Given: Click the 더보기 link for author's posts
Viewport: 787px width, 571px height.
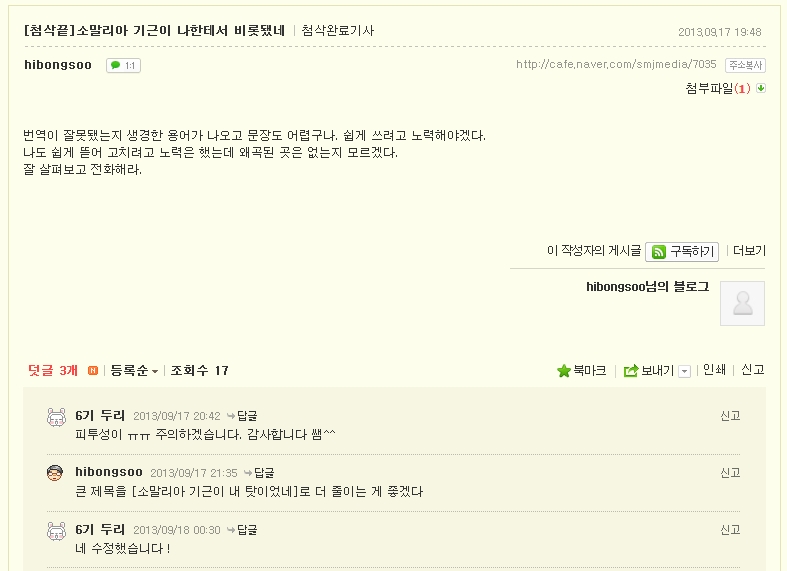Looking at the screenshot, I should 749,251.
